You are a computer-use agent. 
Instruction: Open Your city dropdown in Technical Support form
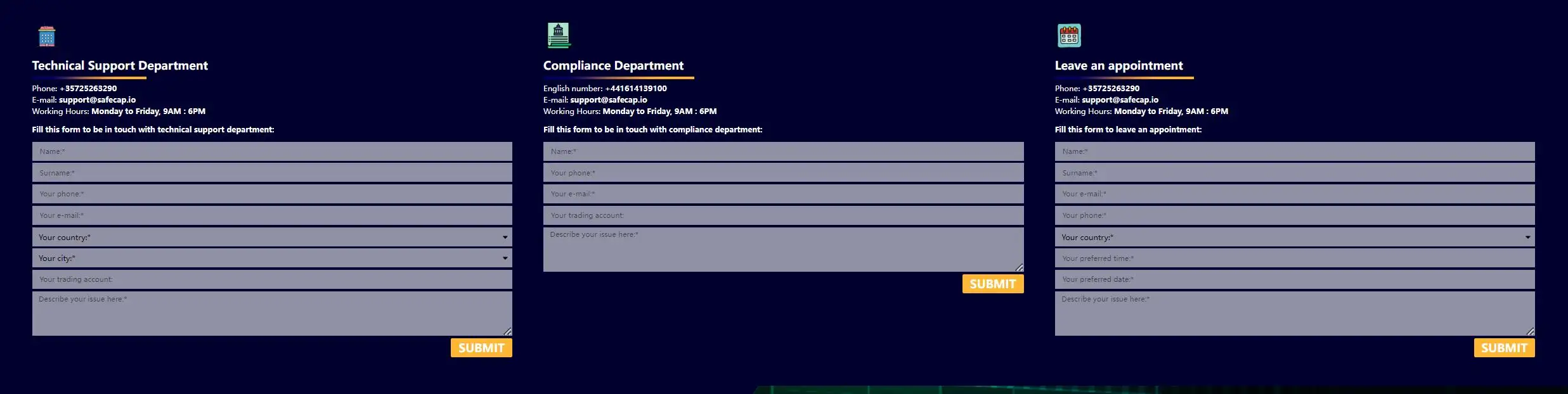pos(272,258)
